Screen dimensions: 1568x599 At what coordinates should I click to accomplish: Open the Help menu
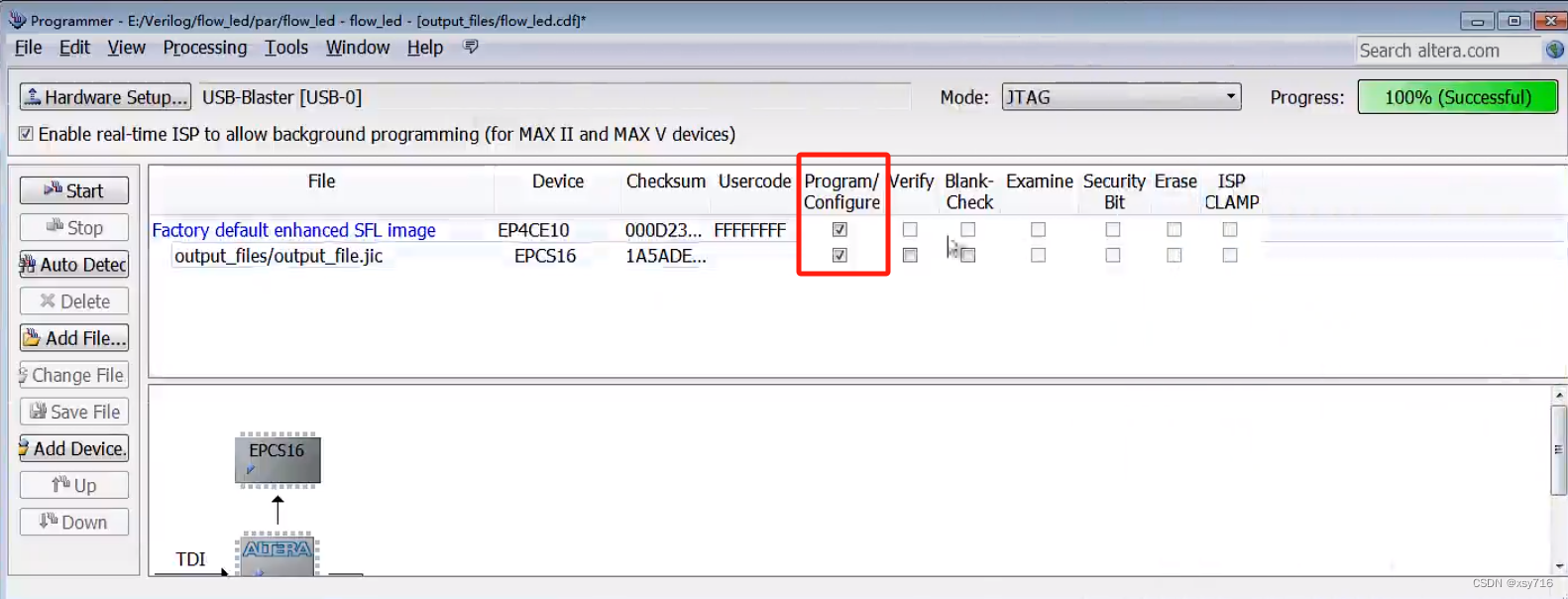(x=425, y=48)
